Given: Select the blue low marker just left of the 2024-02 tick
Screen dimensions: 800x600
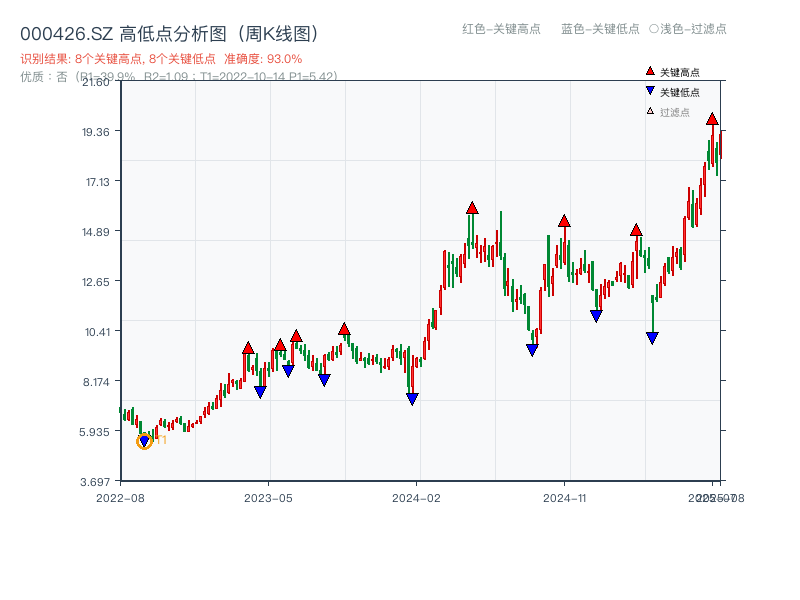Looking at the screenshot, I should tap(412, 399).
